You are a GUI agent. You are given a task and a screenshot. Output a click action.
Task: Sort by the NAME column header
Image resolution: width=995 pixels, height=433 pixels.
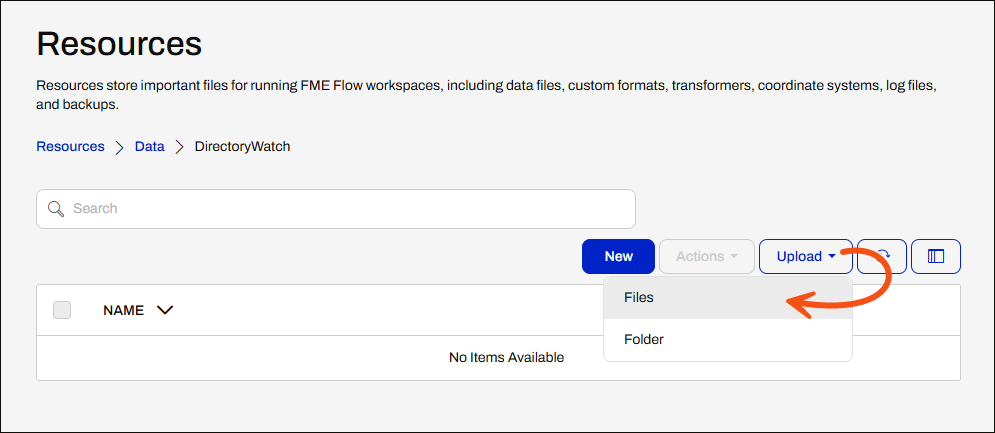coord(124,310)
